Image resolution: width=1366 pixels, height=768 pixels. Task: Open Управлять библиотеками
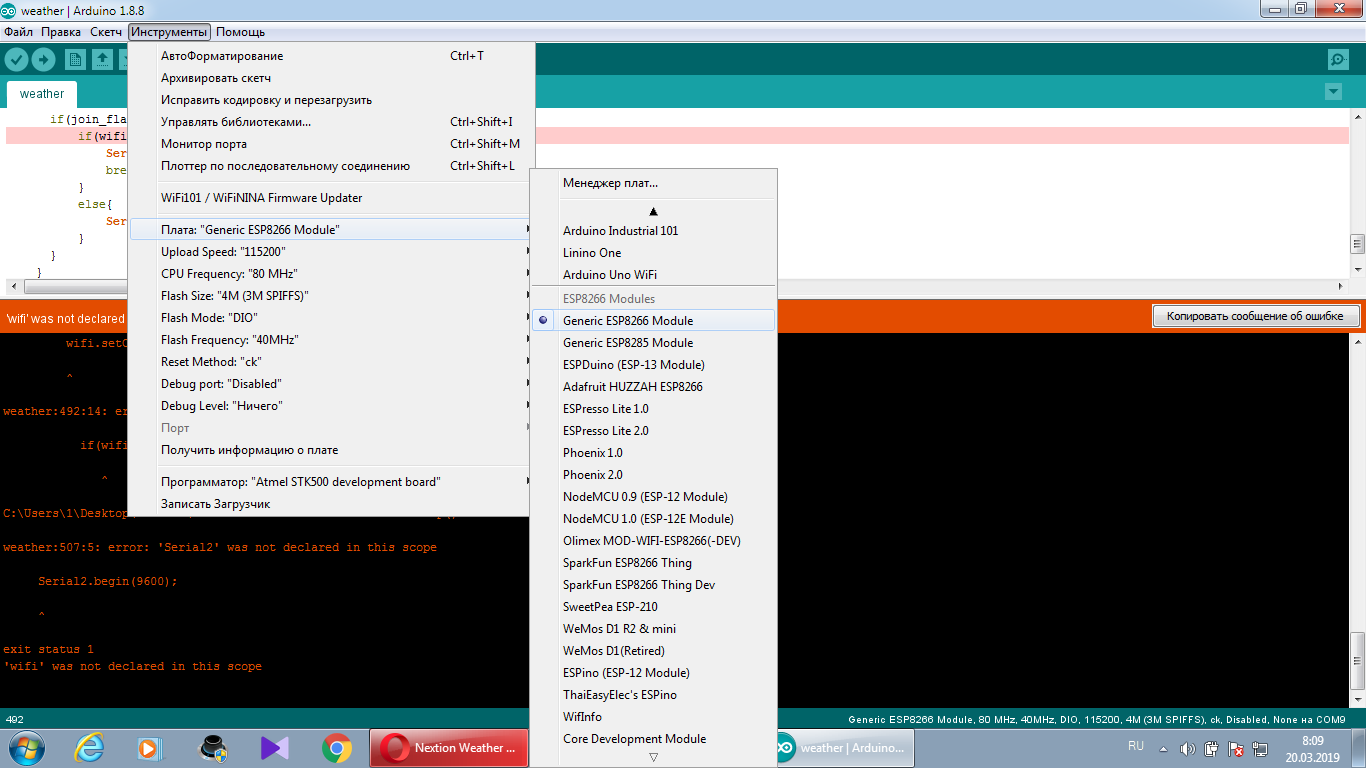[x=331, y=122]
